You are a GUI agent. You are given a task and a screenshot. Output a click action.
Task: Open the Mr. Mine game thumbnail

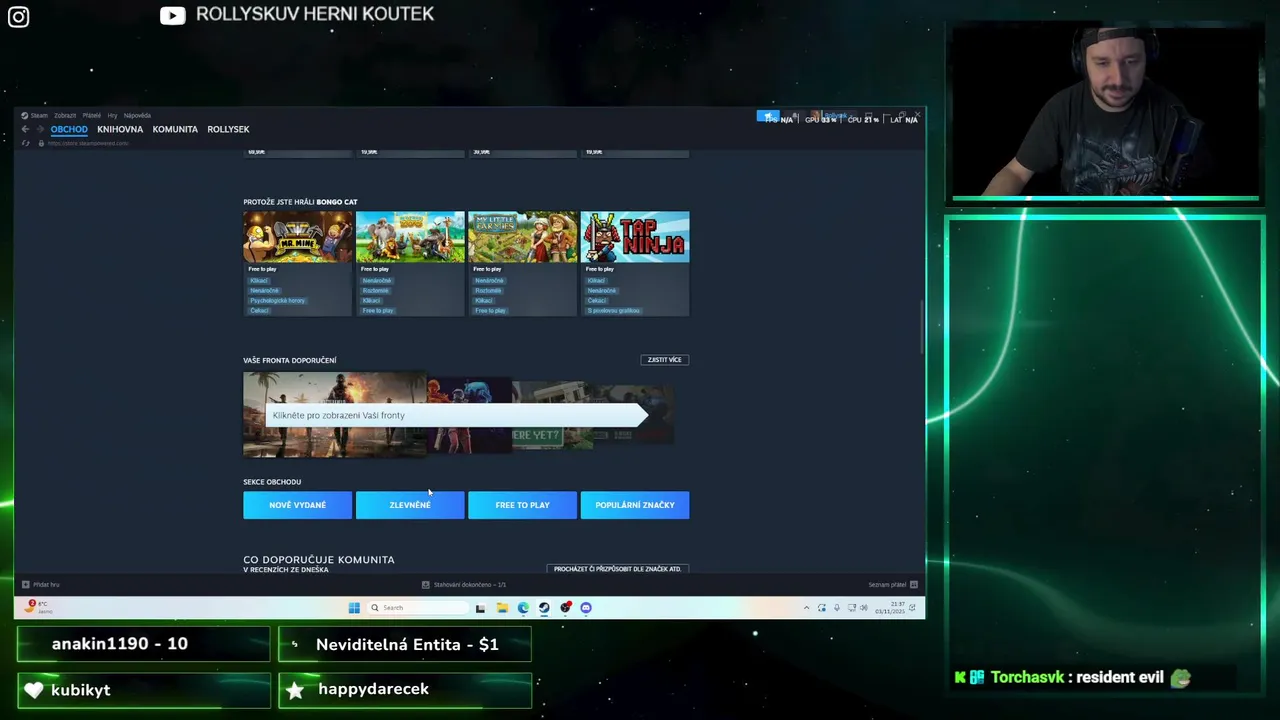click(298, 237)
